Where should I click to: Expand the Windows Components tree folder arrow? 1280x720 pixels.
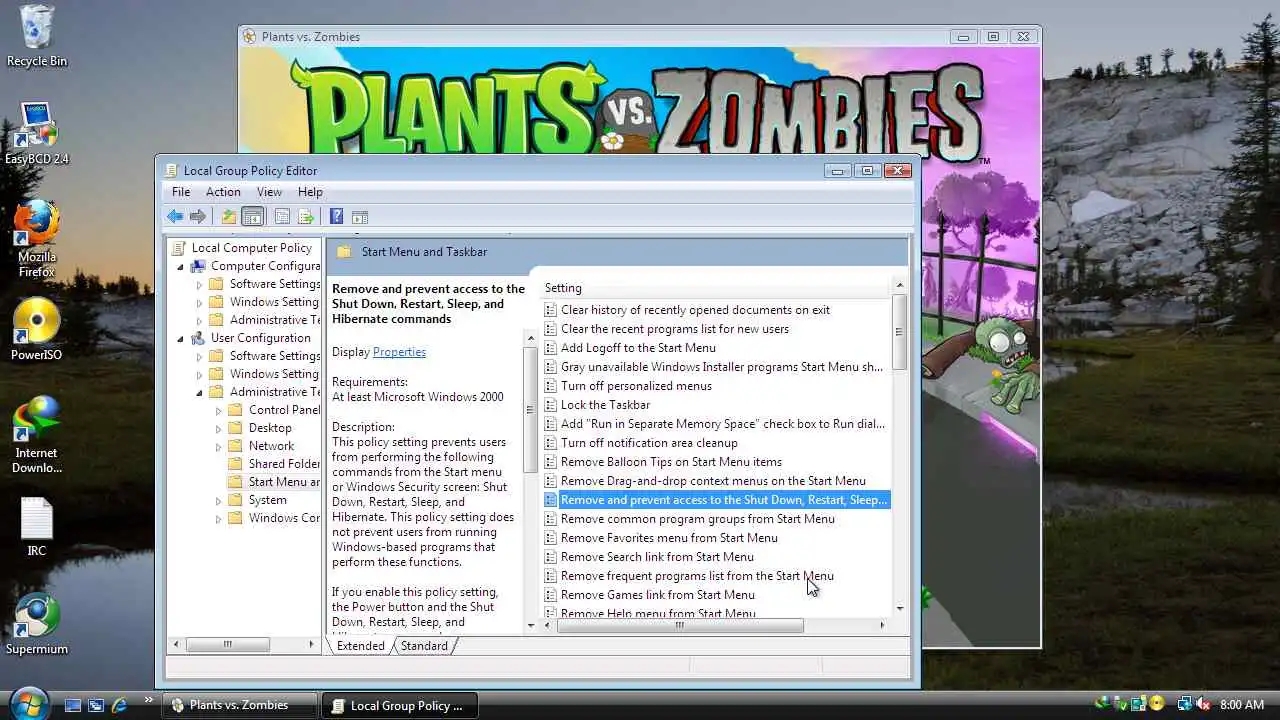coord(218,518)
